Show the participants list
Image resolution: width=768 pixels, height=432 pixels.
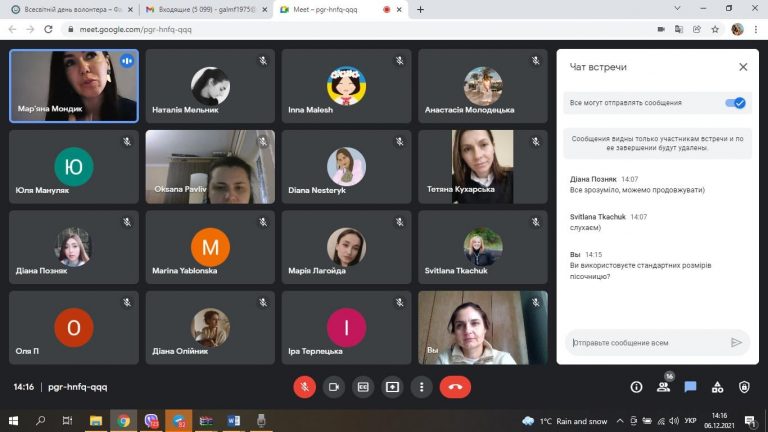(x=663, y=387)
